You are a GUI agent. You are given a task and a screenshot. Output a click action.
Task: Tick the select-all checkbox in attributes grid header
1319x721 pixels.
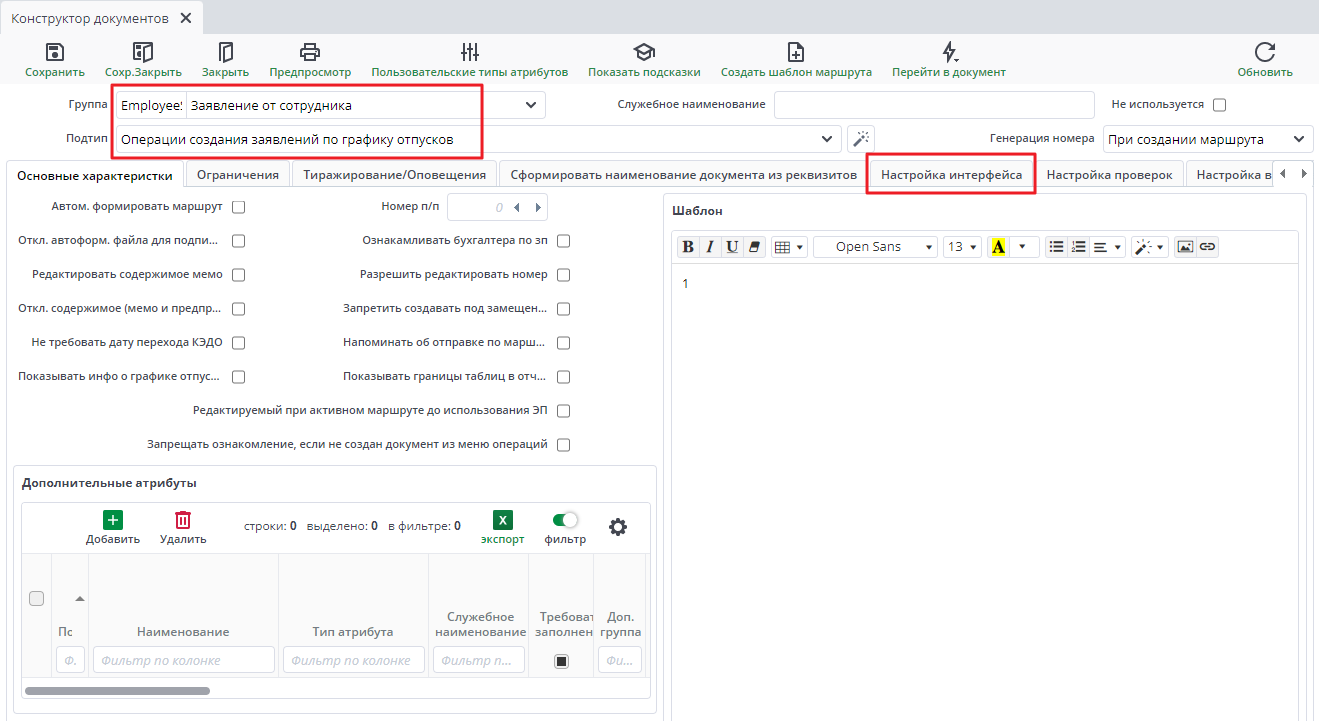[36, 598]
